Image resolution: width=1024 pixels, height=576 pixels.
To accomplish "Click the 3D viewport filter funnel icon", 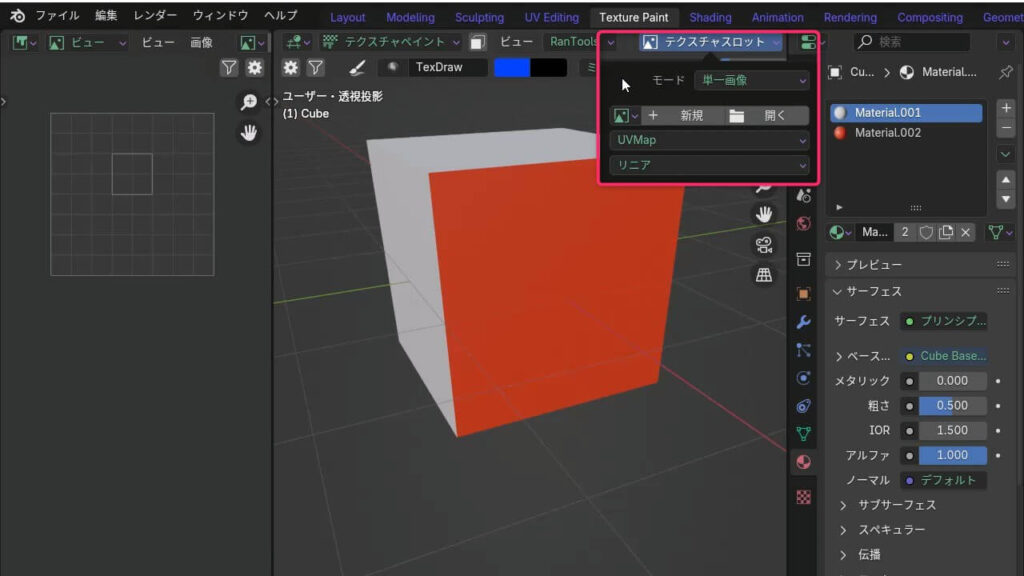I will pos(315,67).
